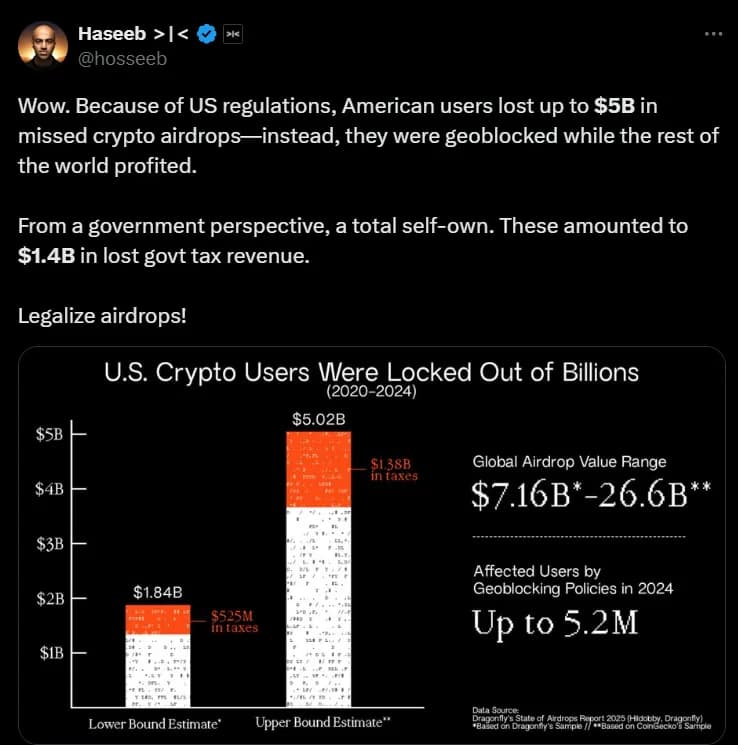Click the chart title "U.S. Crypto Users Were Locked Out of Billions"

point(371,372)
